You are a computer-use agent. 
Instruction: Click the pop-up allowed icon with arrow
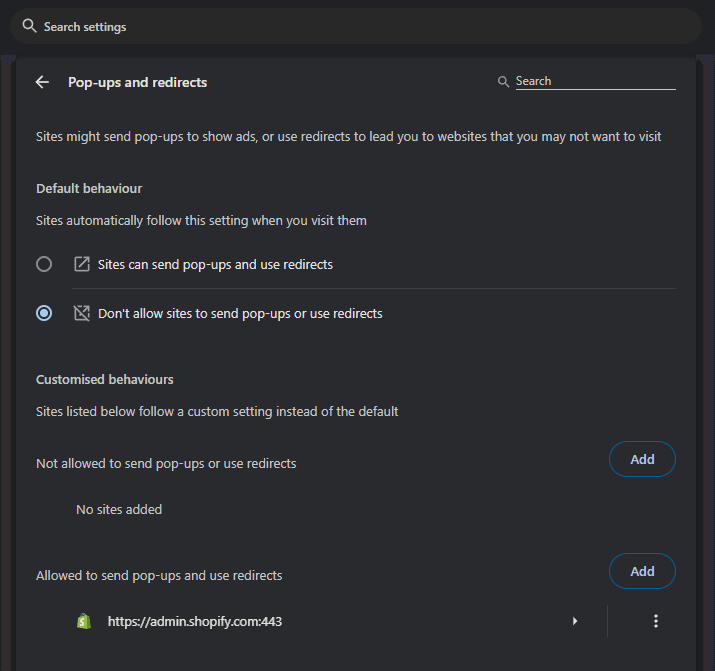point(82,265)
